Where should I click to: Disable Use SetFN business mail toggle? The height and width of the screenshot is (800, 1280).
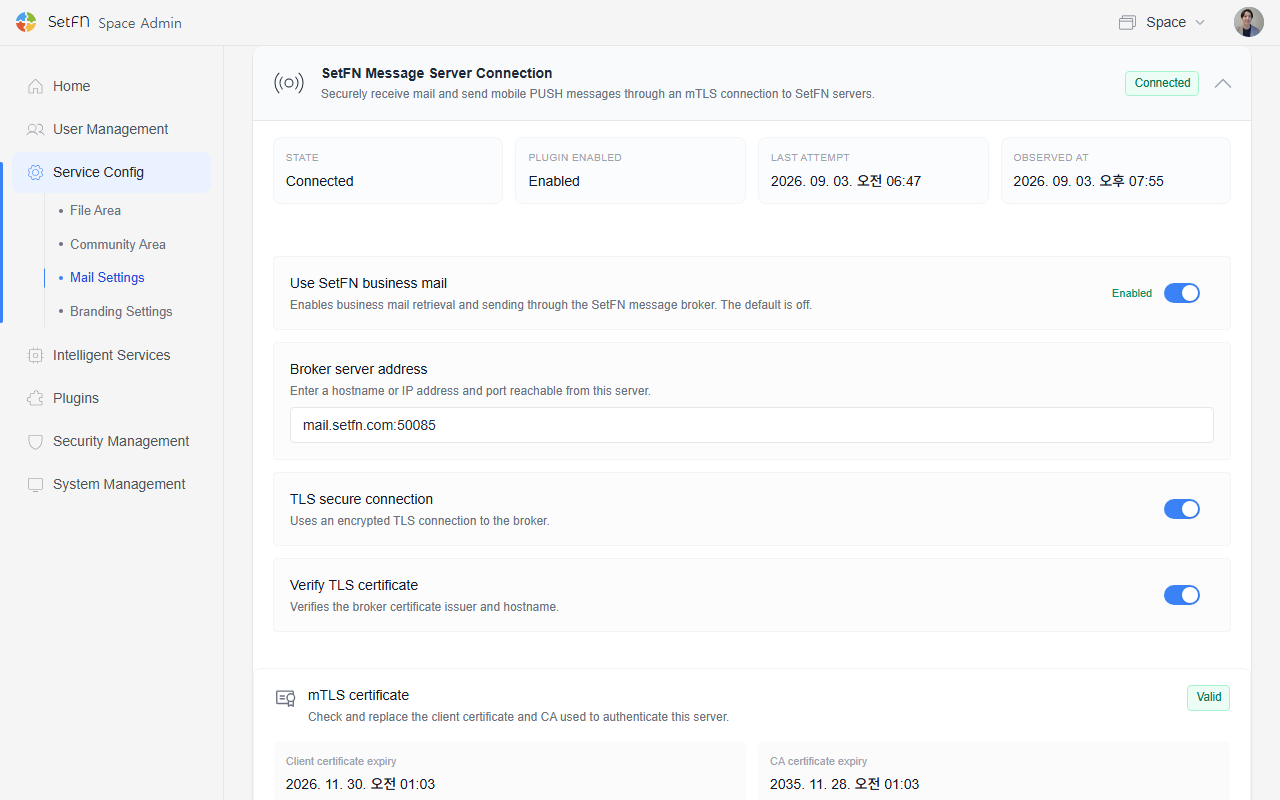point(1181,293)
